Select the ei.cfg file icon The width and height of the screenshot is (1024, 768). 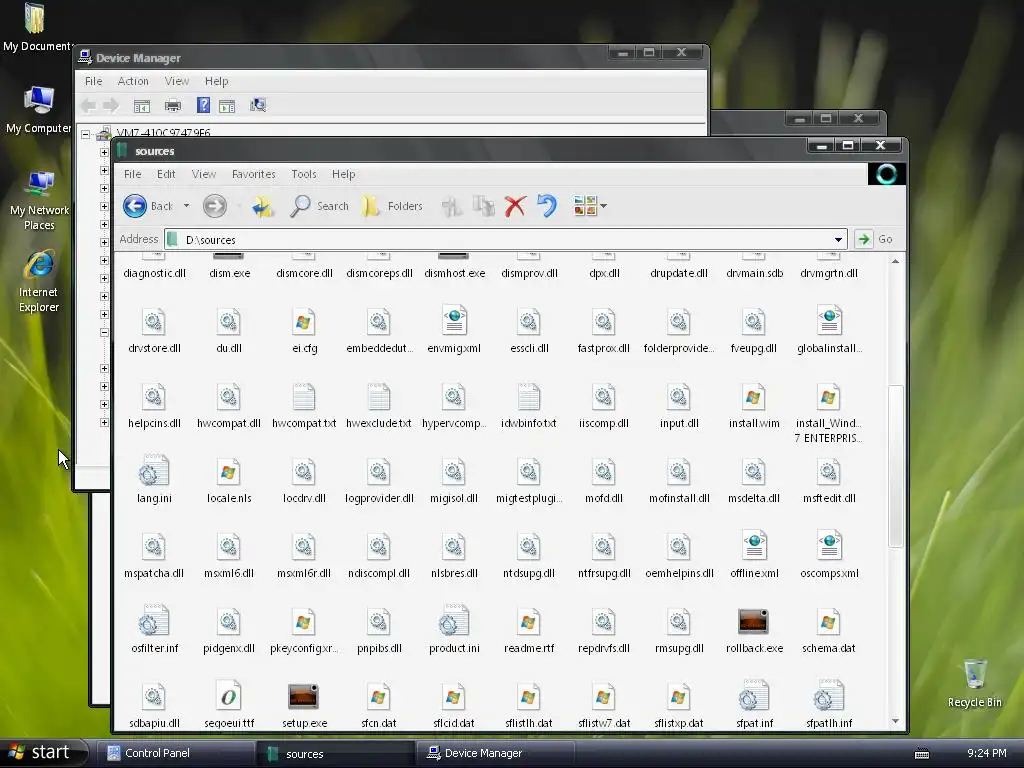point(304,321)
